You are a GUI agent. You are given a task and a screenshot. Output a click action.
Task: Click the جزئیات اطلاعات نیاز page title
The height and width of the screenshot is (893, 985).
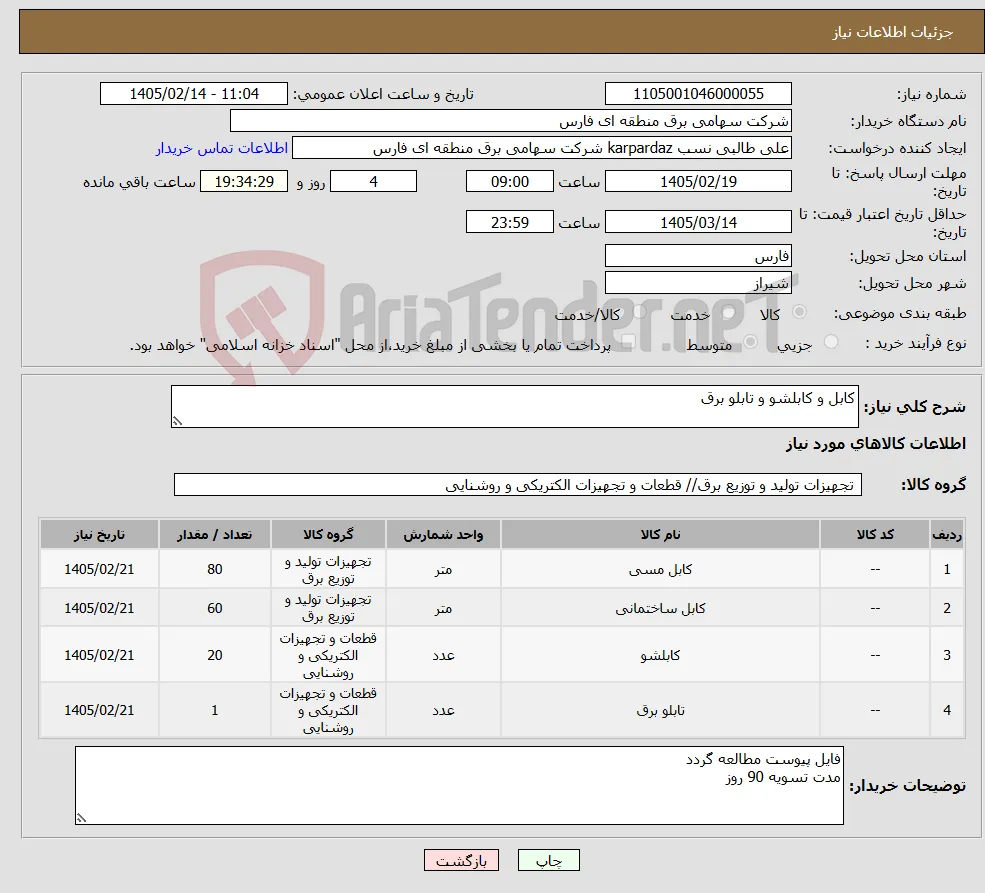point(893,32)
